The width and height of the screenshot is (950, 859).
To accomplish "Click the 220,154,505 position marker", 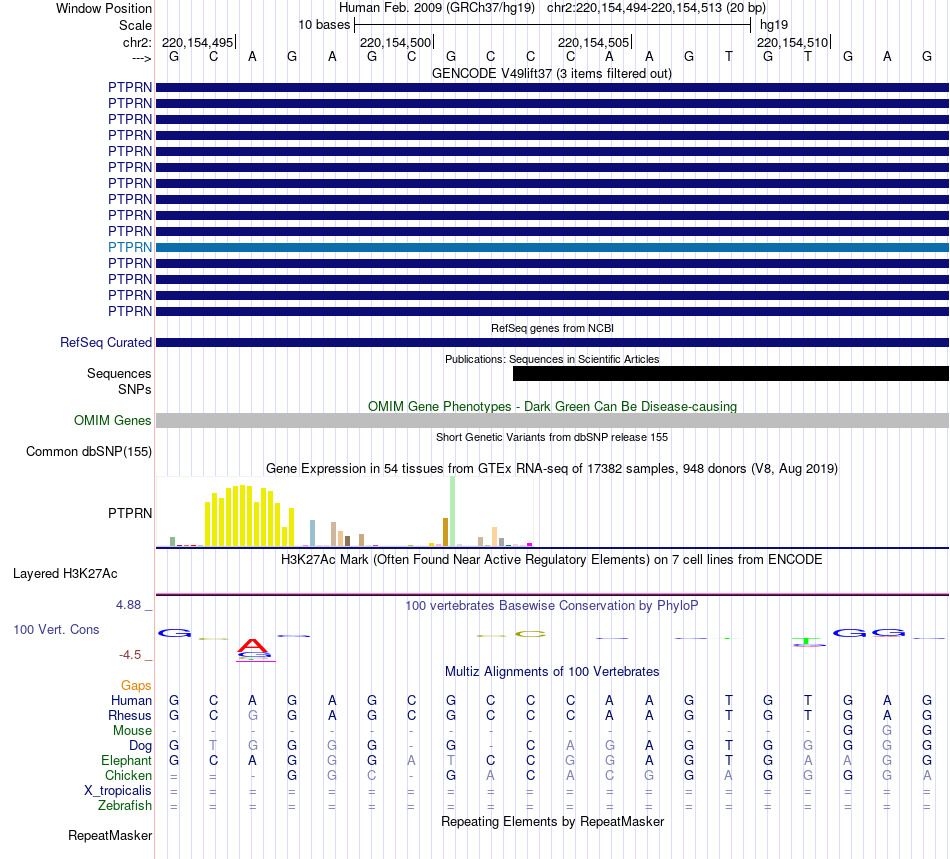I will tap(594, 42).
